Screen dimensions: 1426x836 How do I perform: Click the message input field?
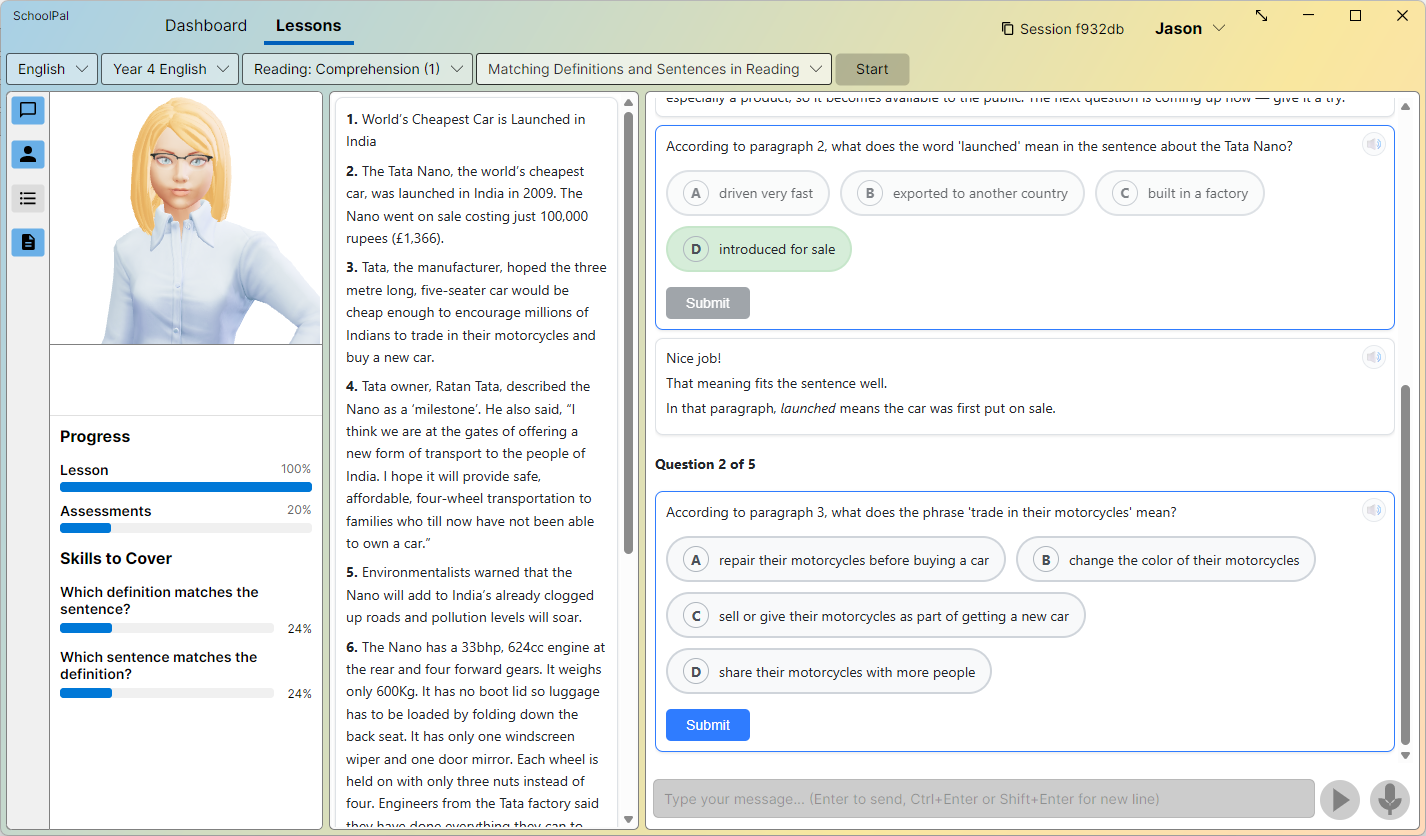pyautogui.click(x=984, y=799)
